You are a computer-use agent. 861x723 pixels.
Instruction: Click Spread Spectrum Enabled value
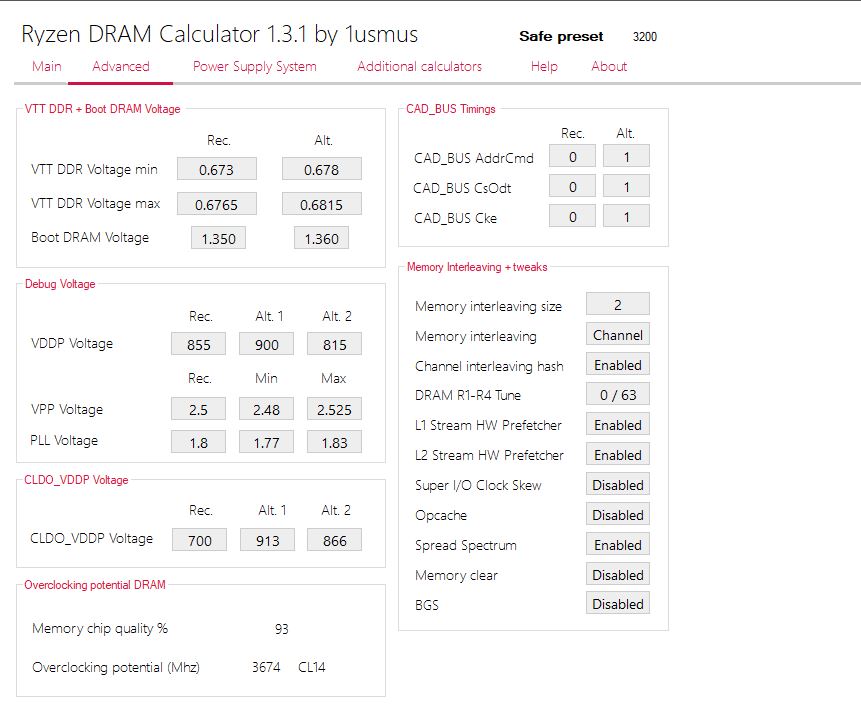point(618,544)
